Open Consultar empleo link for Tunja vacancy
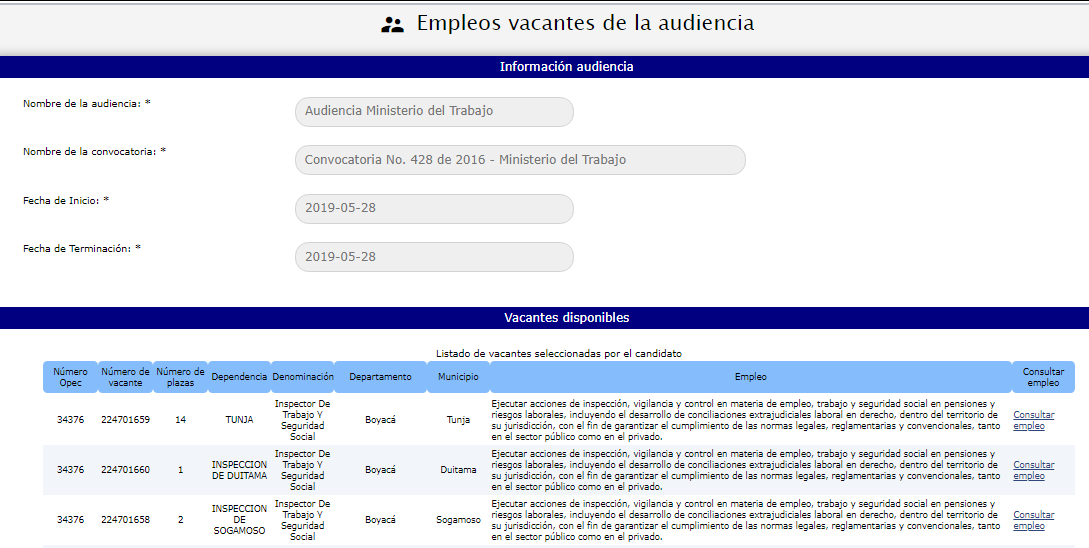Viewport: 1089px width, 548px height. pyautogui.click(x=1033, y=420)
